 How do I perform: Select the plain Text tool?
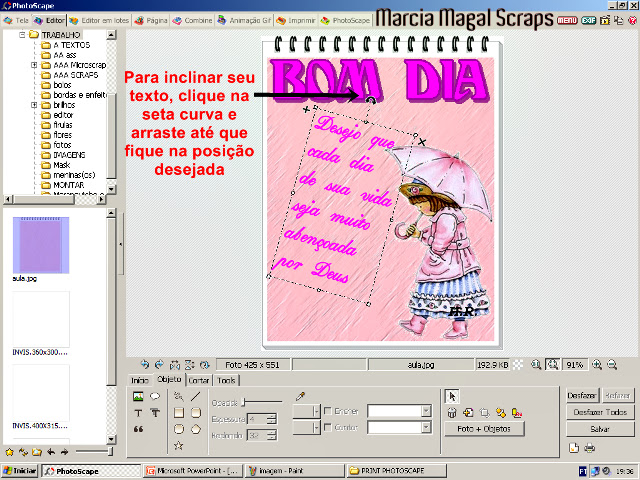(x=138, y=413)
